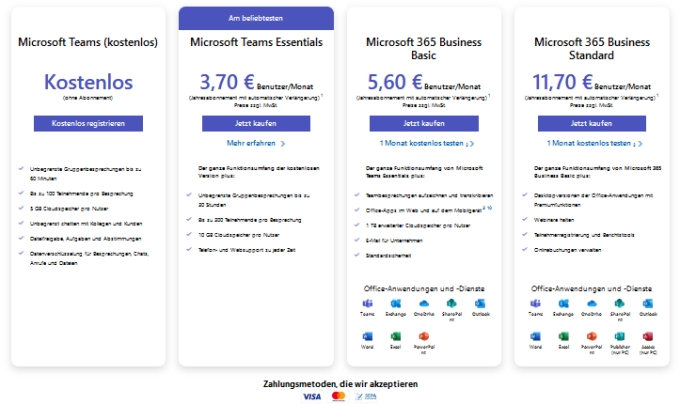Image resolution: width=680 pixels, height=404 pixels.
Task: Click the 11,70 € price
Action: point(562,82)
